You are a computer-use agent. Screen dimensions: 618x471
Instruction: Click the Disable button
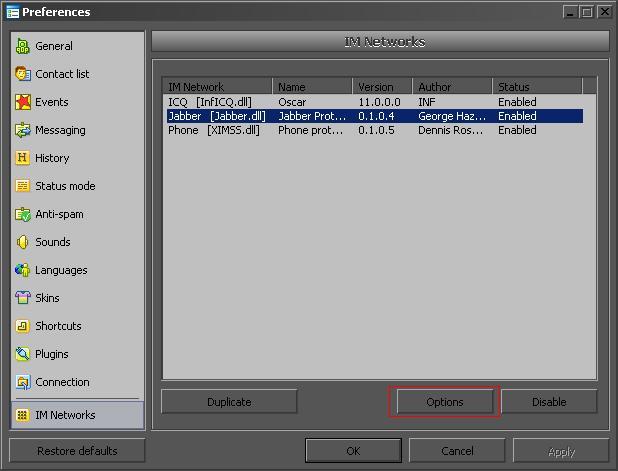click(x=549, y=402)
